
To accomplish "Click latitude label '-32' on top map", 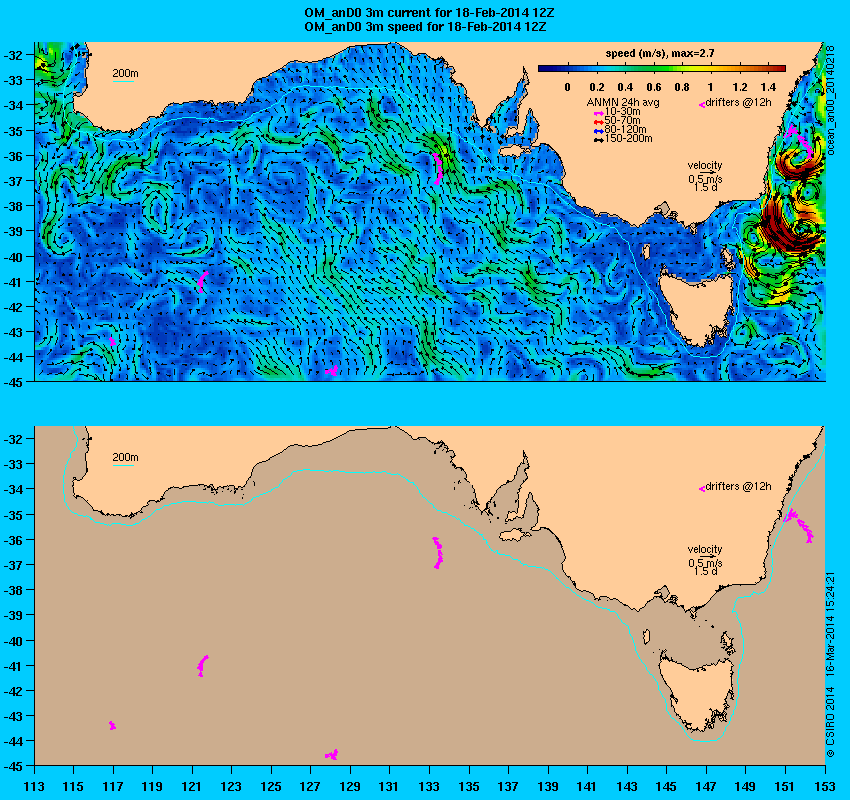I will (x=14, y=55).
